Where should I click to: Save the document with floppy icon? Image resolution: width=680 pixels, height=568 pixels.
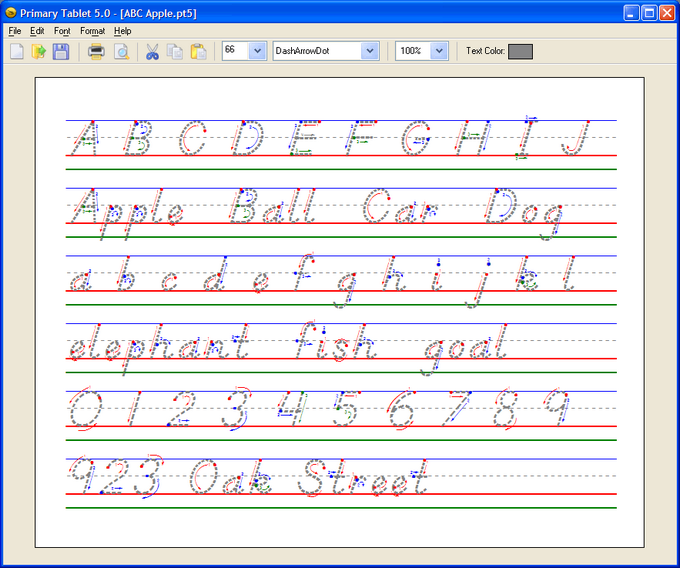(61, 51)
